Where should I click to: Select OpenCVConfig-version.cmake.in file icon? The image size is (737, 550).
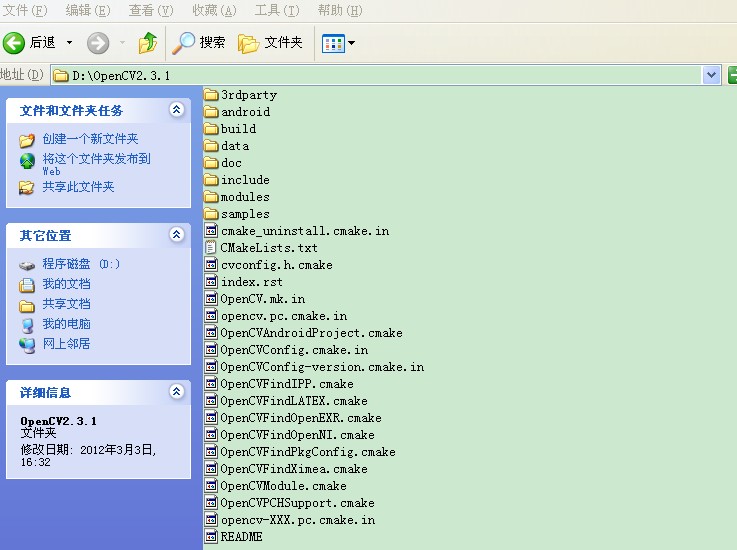212,367
